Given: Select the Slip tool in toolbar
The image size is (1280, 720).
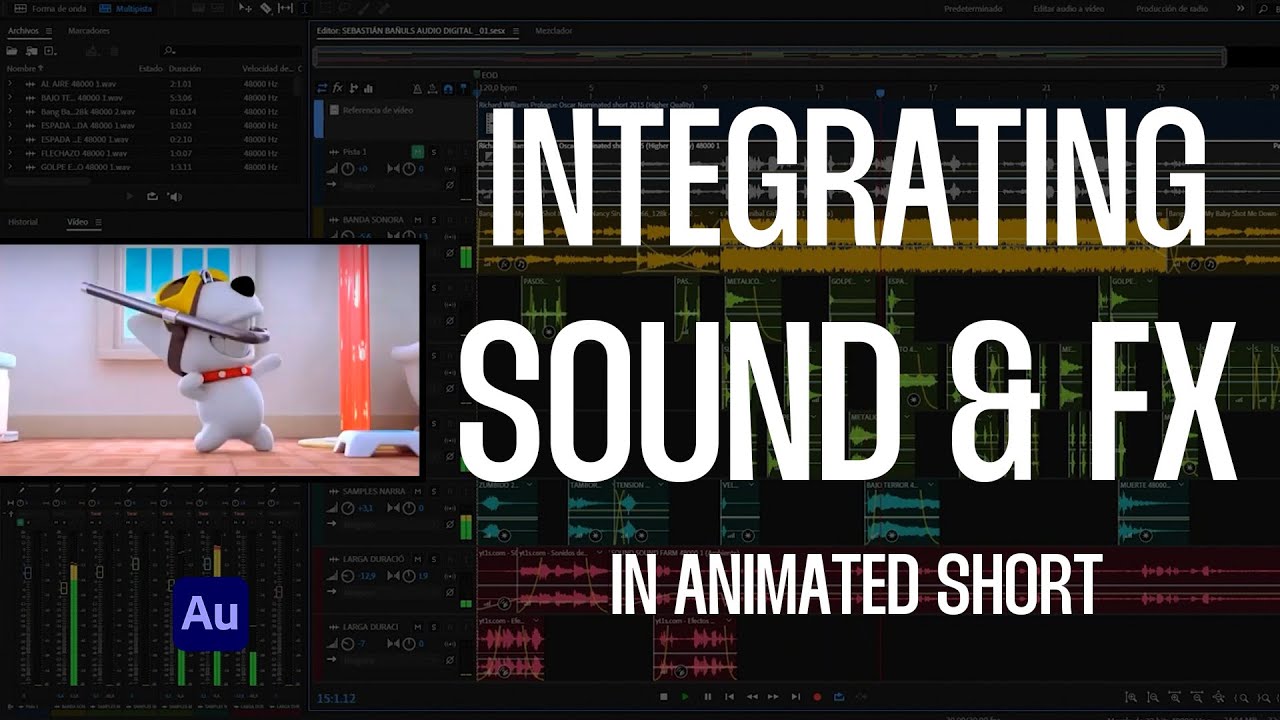Looking at the screenshot, I should [285, 8].
